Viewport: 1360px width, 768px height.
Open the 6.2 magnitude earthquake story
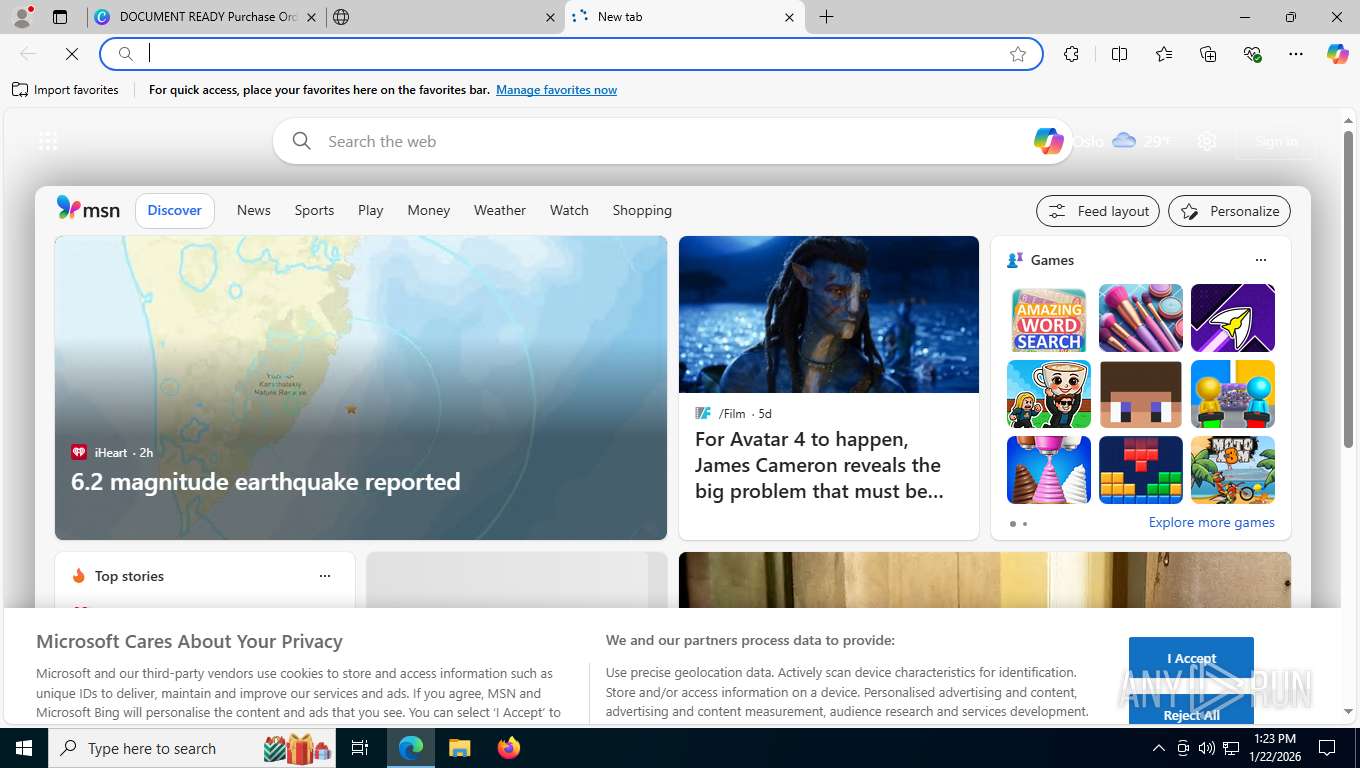pos(360,388)
